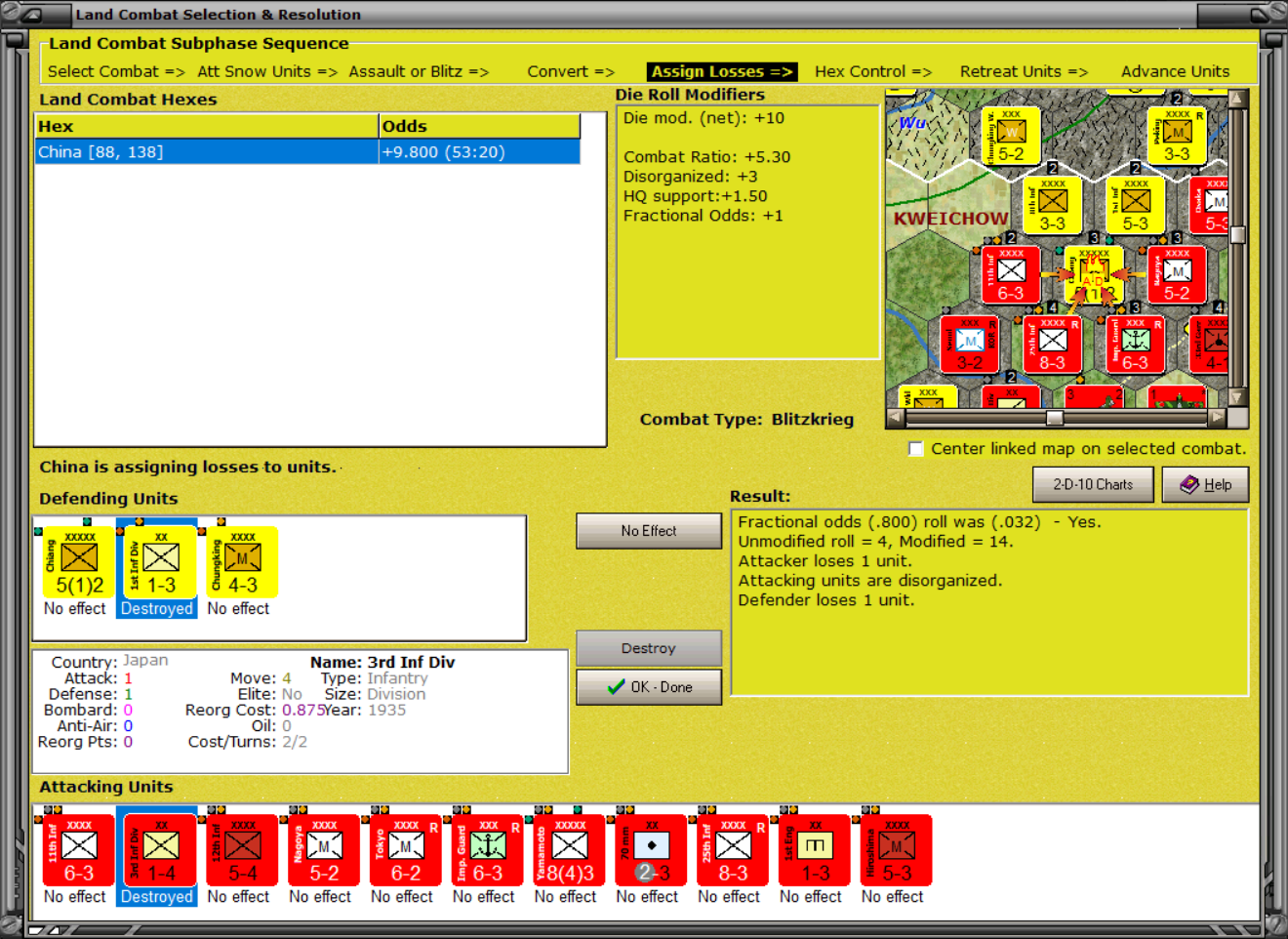The height and width of the screenshot is (939, 1288).
Task: Click the Select Combat subphase step
Action: 116,72
